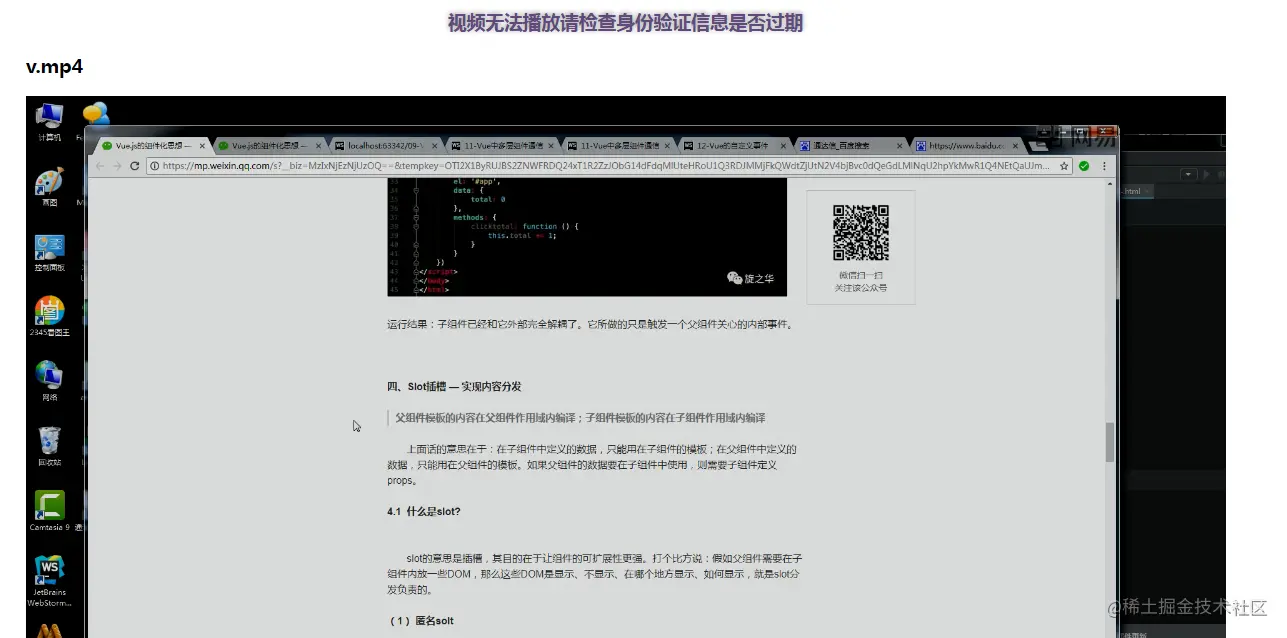Click the (1)匿名solt heading
This screenshot has width=1287, height=638.
click(x=420, y=621)
